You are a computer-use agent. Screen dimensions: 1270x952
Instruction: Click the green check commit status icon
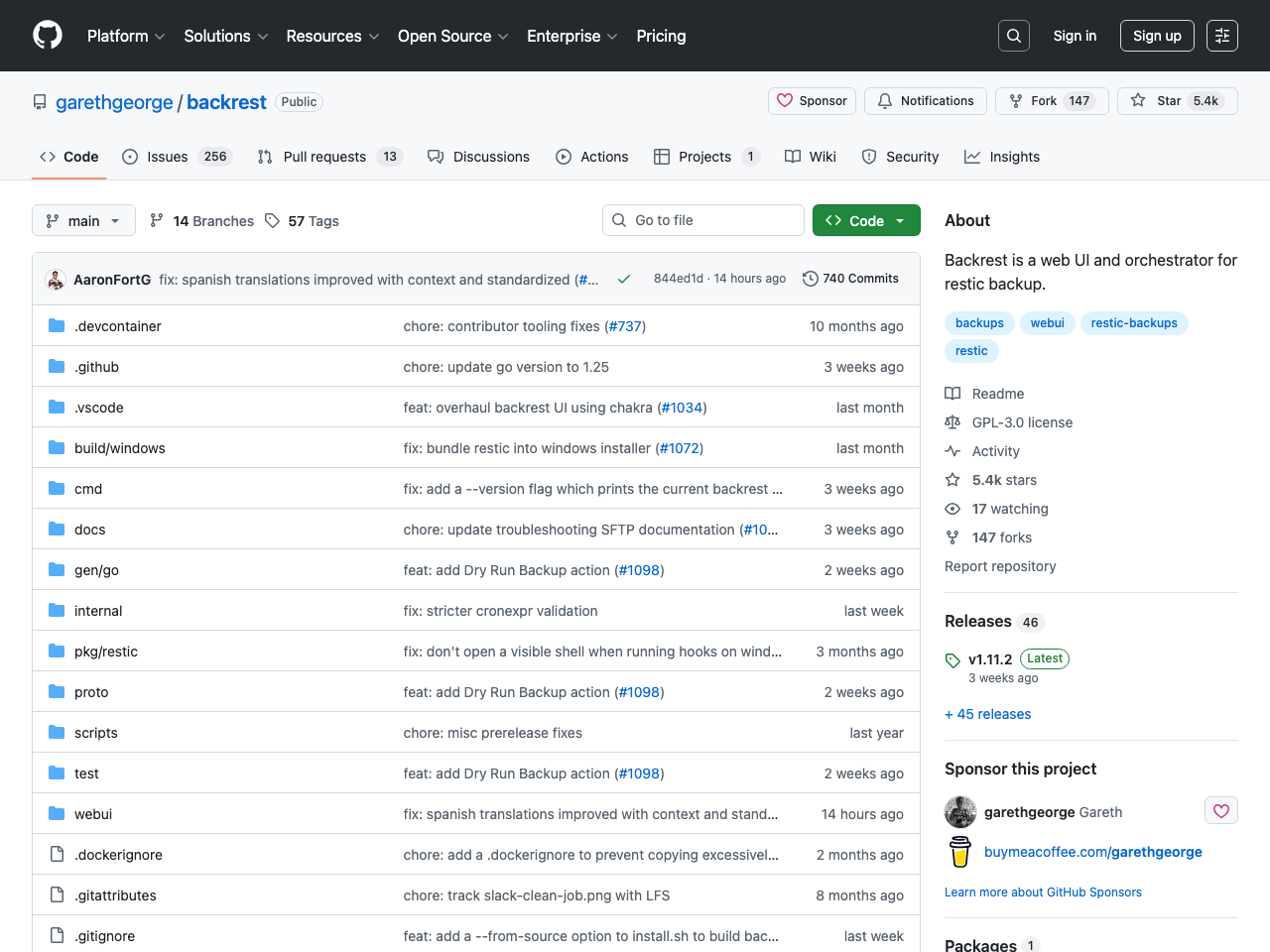[x=624, y=280]
